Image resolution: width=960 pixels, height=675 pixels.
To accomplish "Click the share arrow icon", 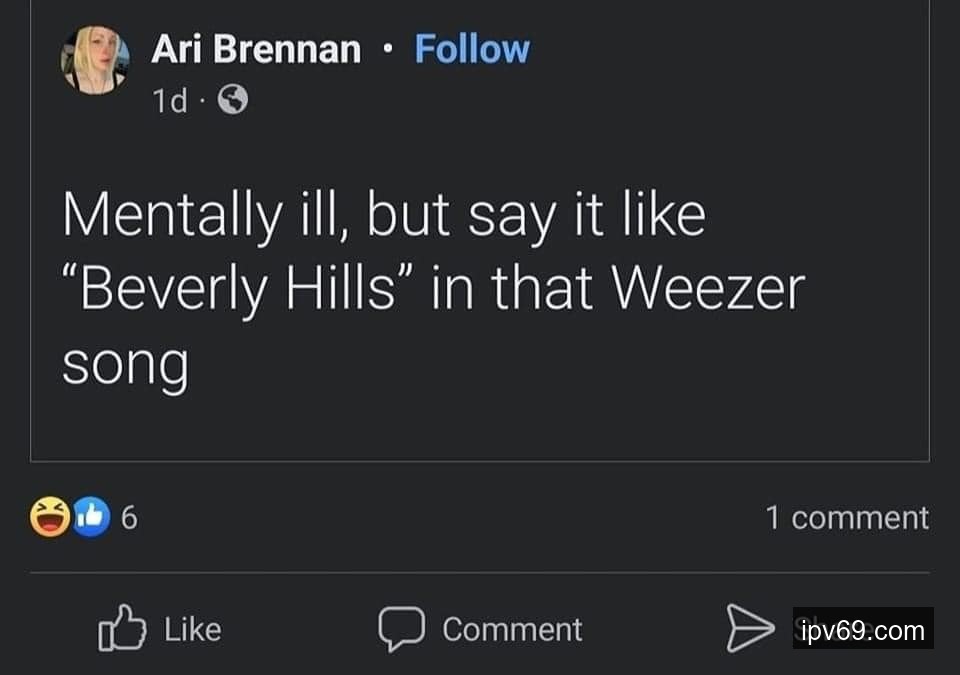I will [750, 629].
